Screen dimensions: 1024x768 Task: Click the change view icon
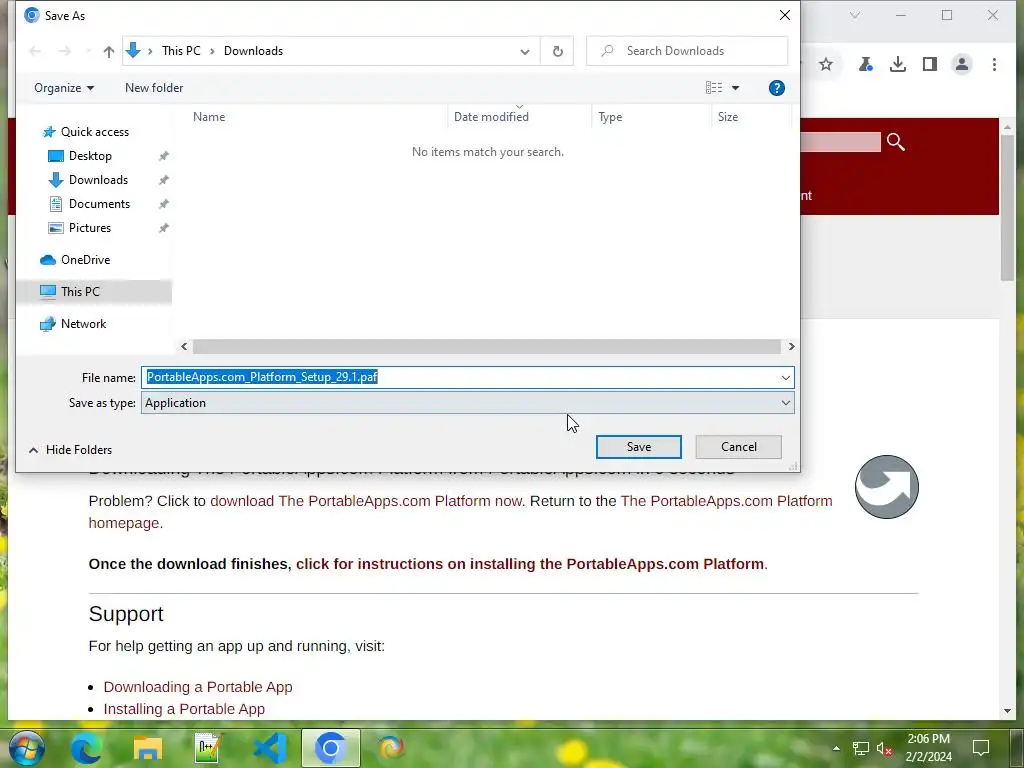(713, 88)
